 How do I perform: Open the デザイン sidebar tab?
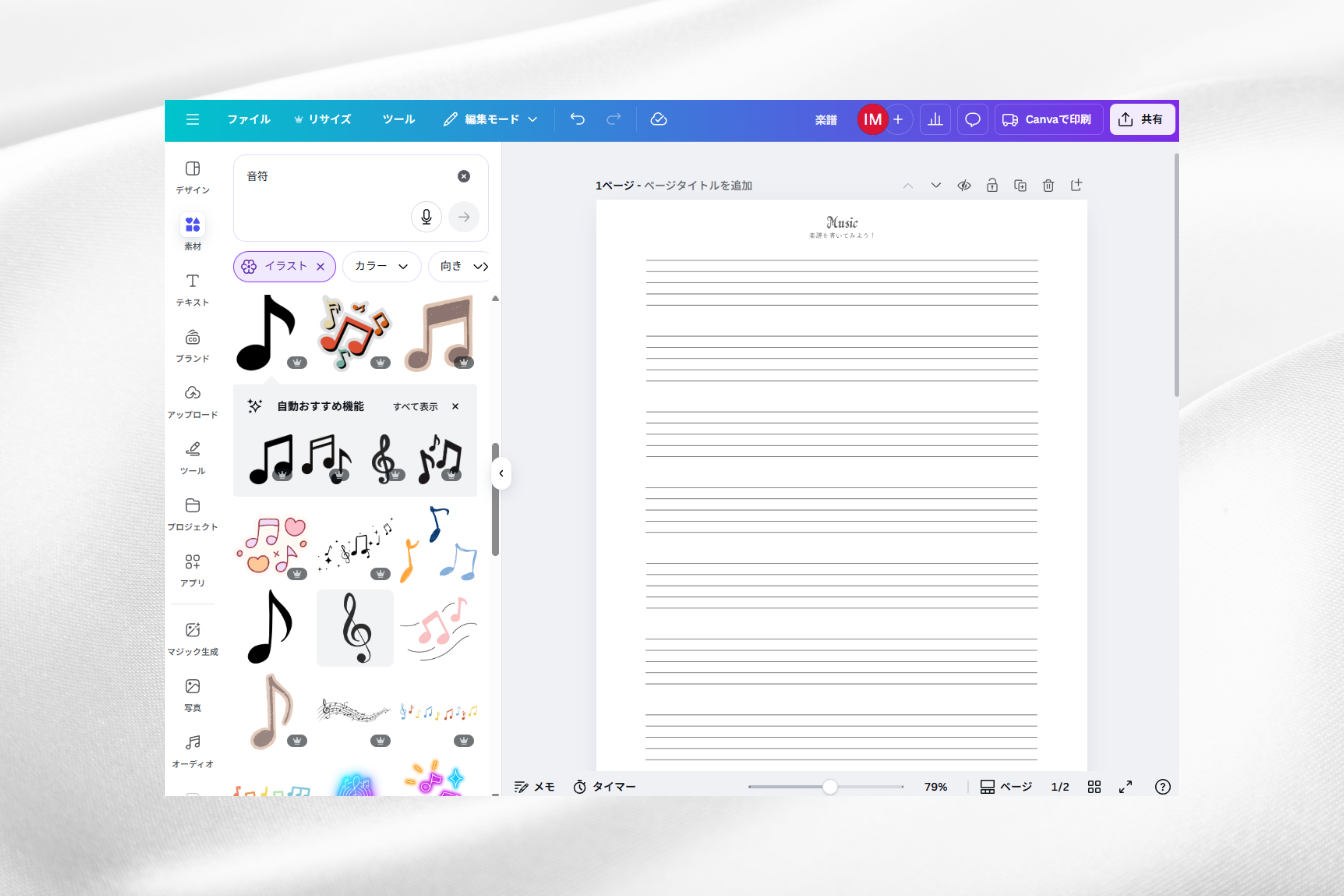pyautogui.click(x=193, y=177)
